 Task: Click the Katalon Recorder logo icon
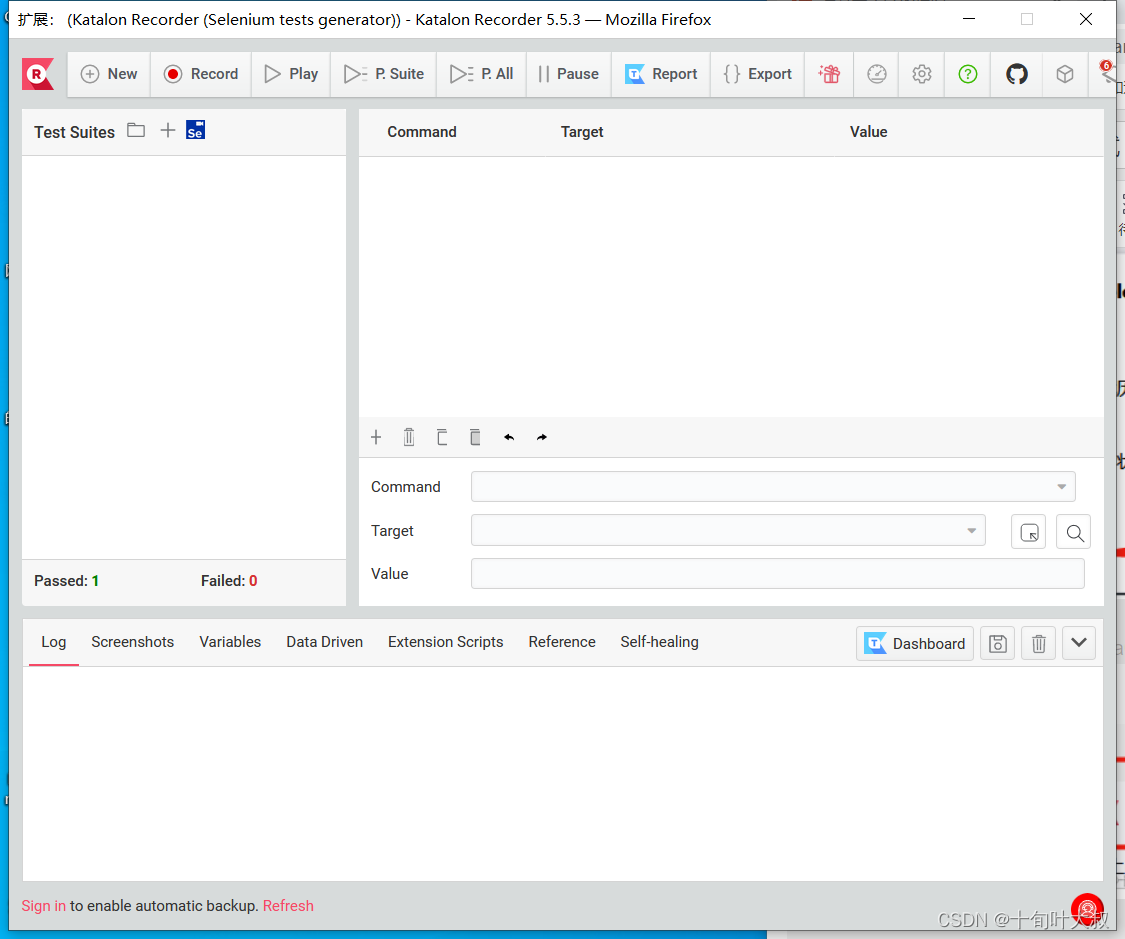point(37,74)
